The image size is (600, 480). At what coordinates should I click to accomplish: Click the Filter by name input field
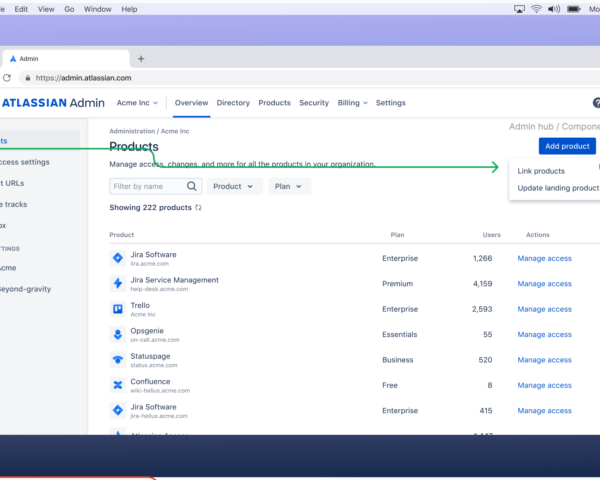pos(147,186)
